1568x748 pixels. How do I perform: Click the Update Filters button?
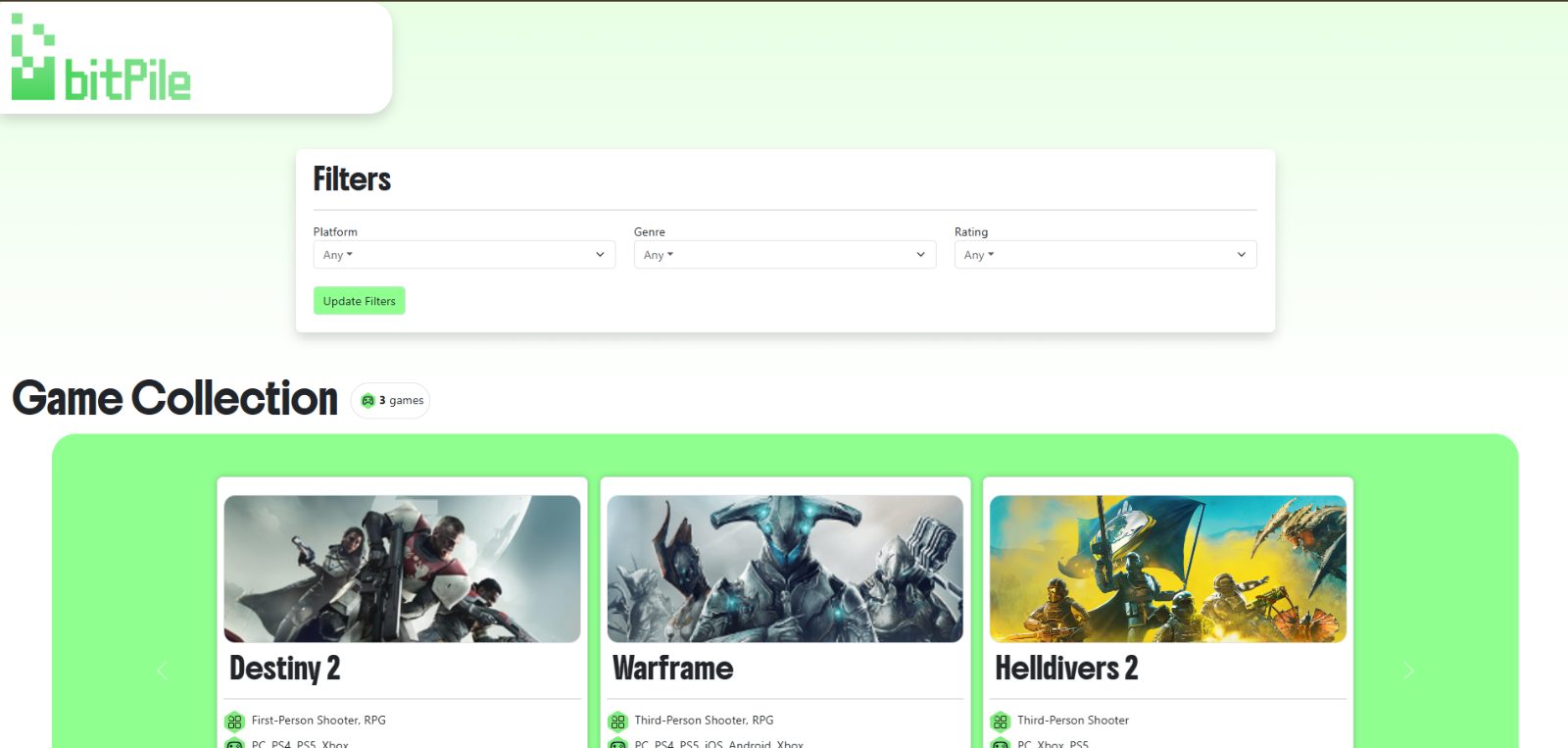pos(360,301)
